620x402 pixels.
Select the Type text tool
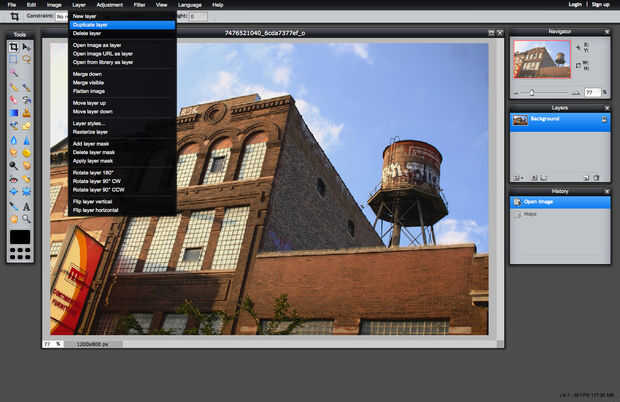(26, 206)
